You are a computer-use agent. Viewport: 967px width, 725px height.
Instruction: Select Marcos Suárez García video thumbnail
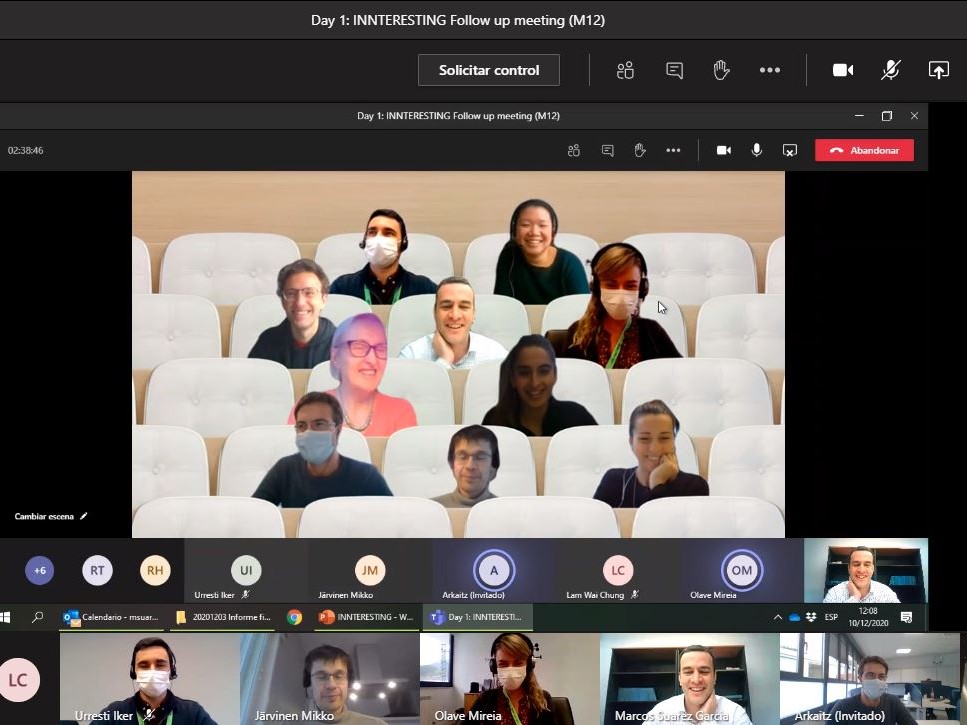690,678
